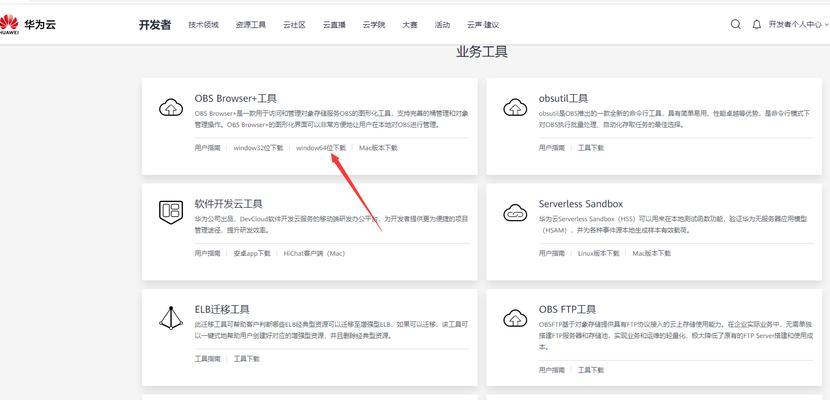Screen dimensions: 830x400
Task: Open the 活动 menu item
Action: pyautogui.click(x=442, y=25)
